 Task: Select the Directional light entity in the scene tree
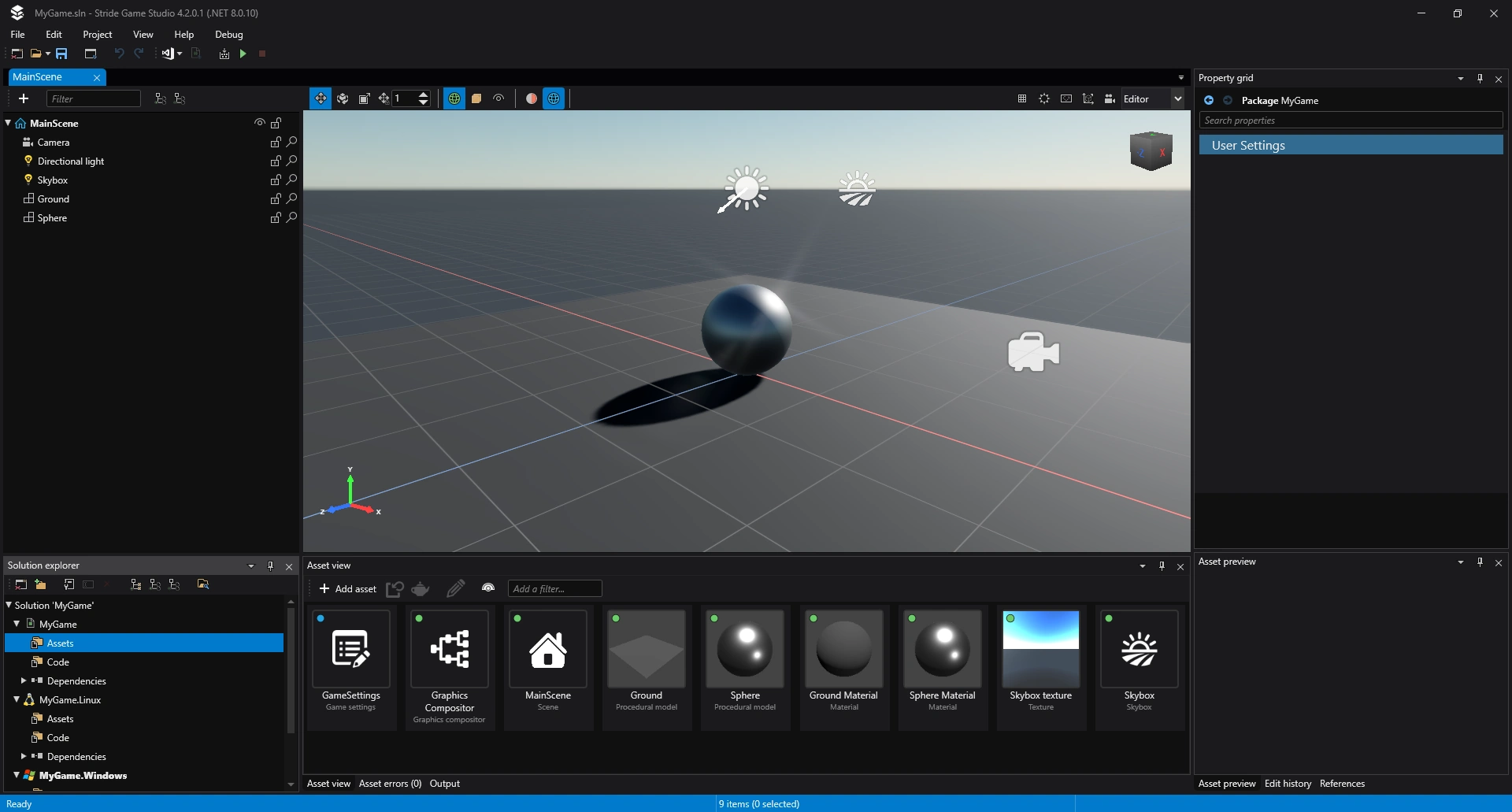(71, 161)
